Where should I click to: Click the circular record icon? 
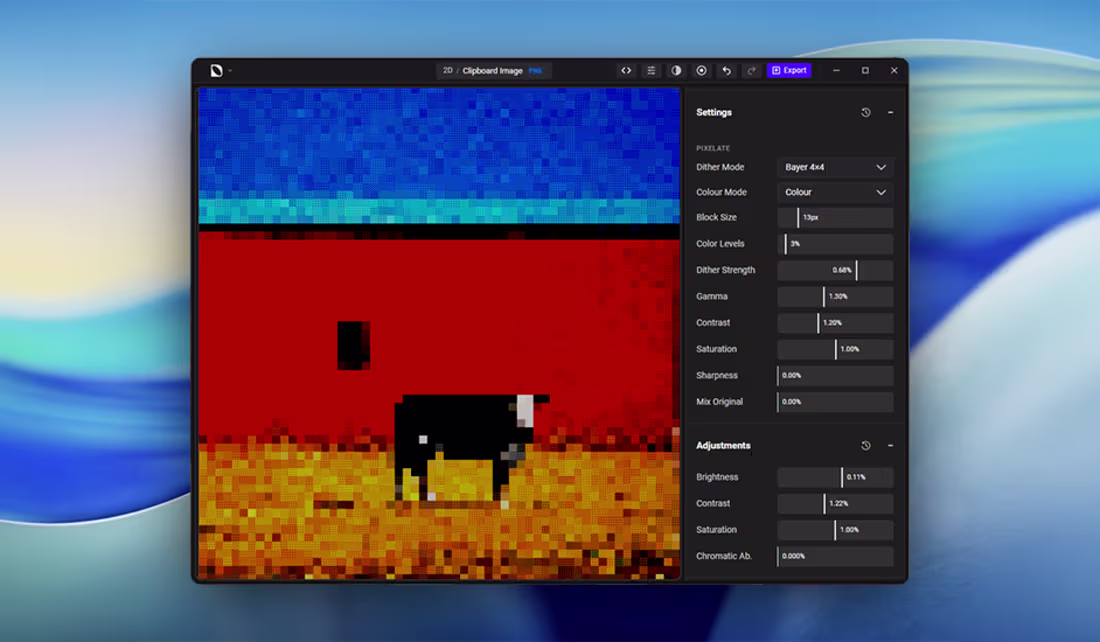click(702, 70)
